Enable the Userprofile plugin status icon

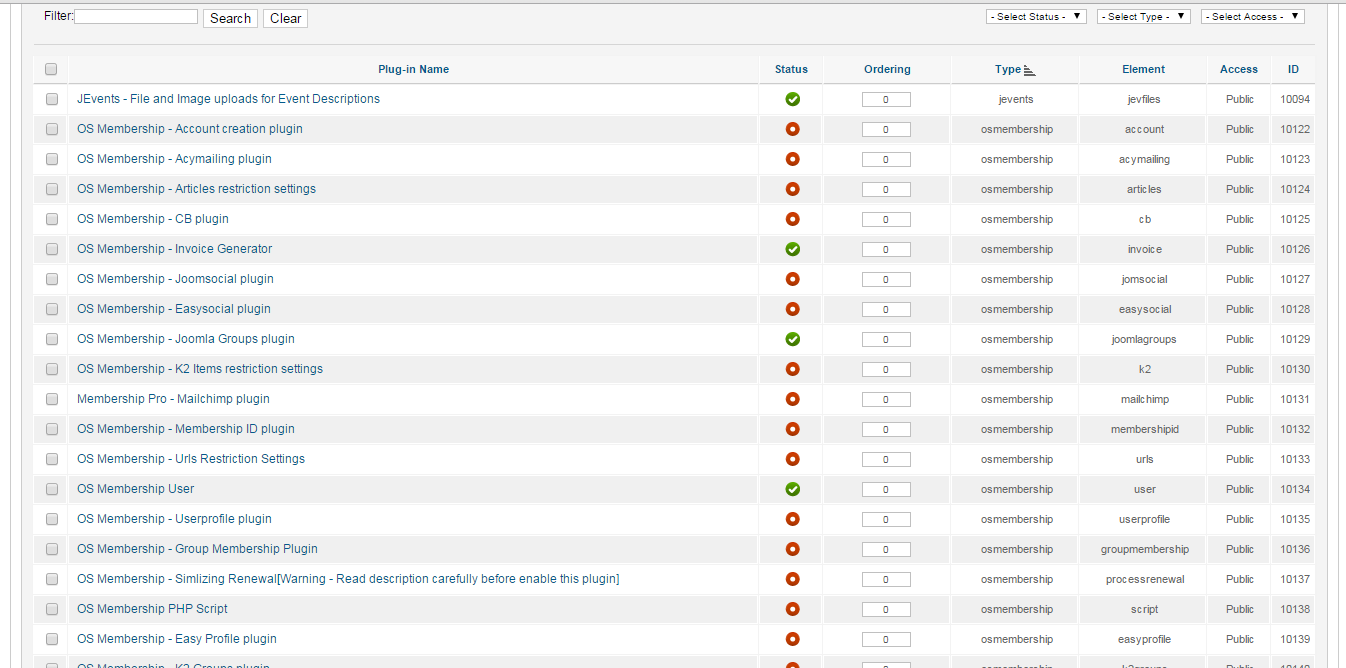[792, 519]
